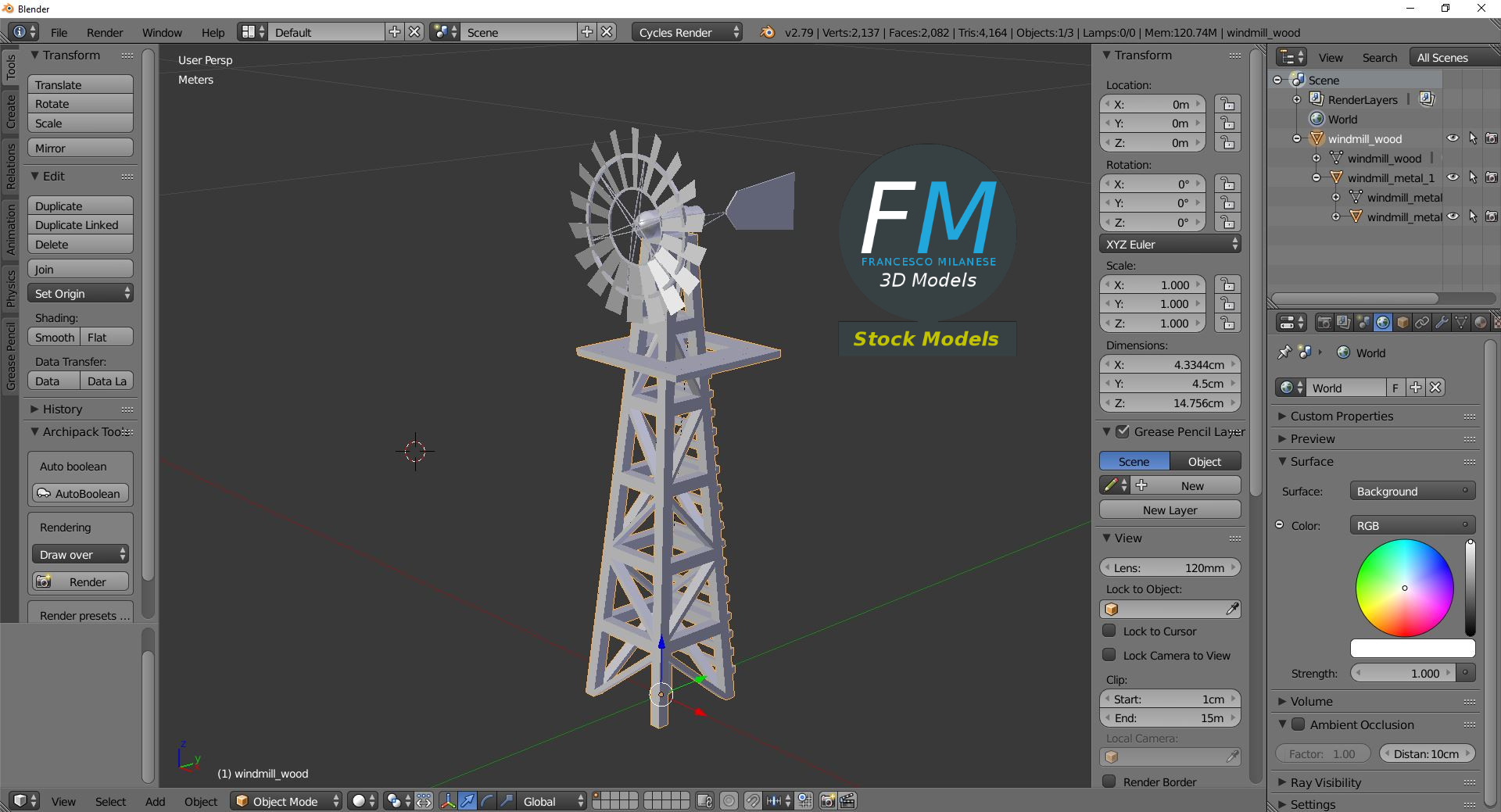The height and width of the screenshot is (812, 1501).
Task: Toggle the 3D manipulator axes icon
Action: point(448,801)
